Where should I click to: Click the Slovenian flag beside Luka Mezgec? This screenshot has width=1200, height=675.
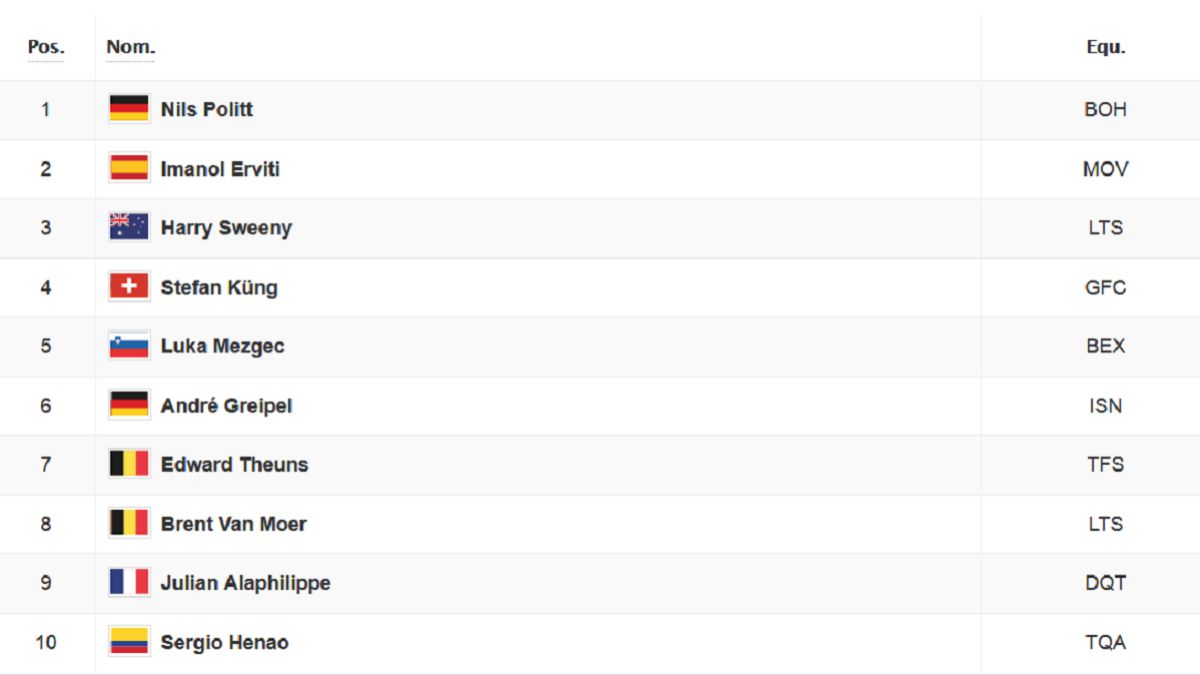click(129, 346)
